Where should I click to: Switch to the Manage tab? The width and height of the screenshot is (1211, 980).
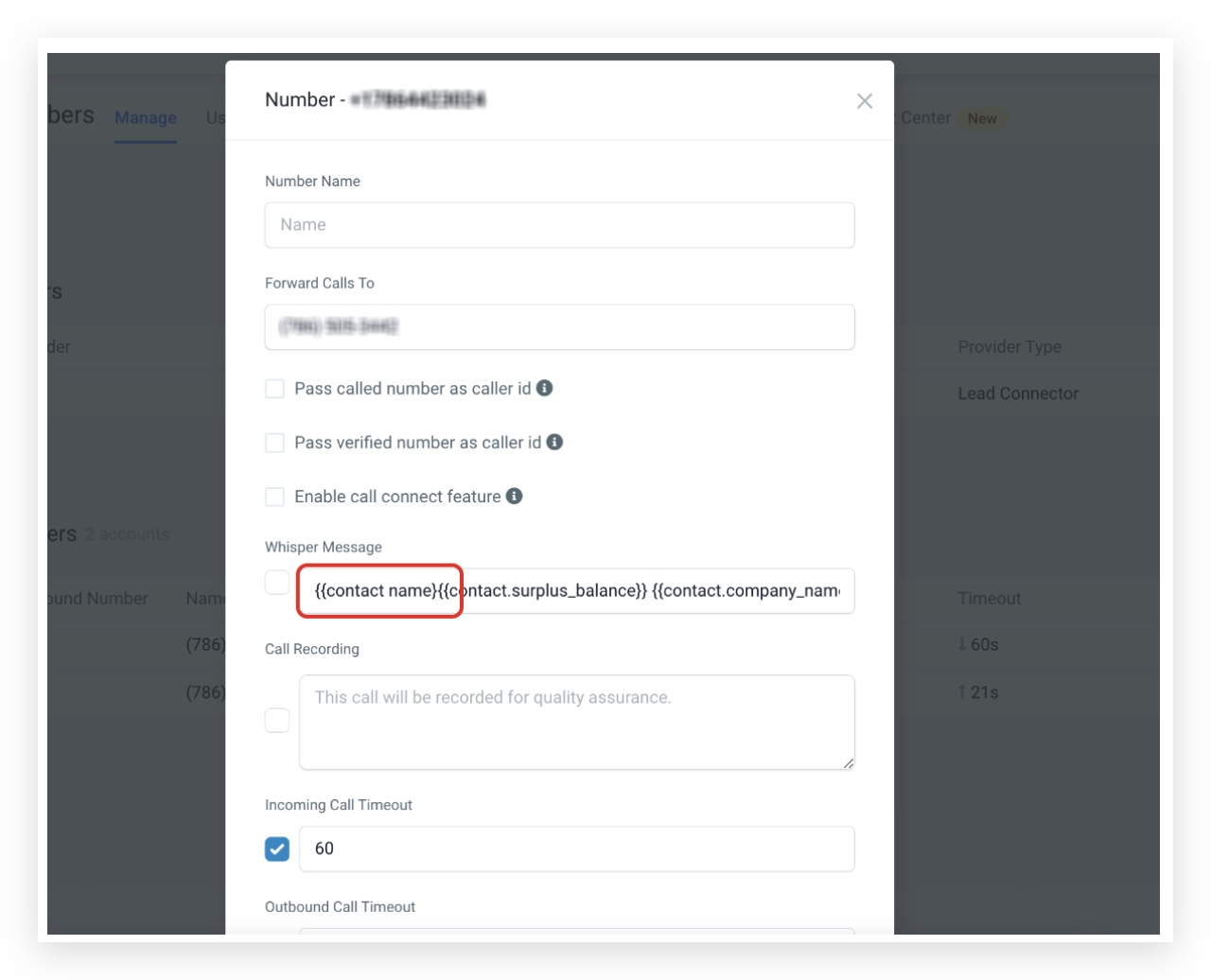(x=145, y=118)
